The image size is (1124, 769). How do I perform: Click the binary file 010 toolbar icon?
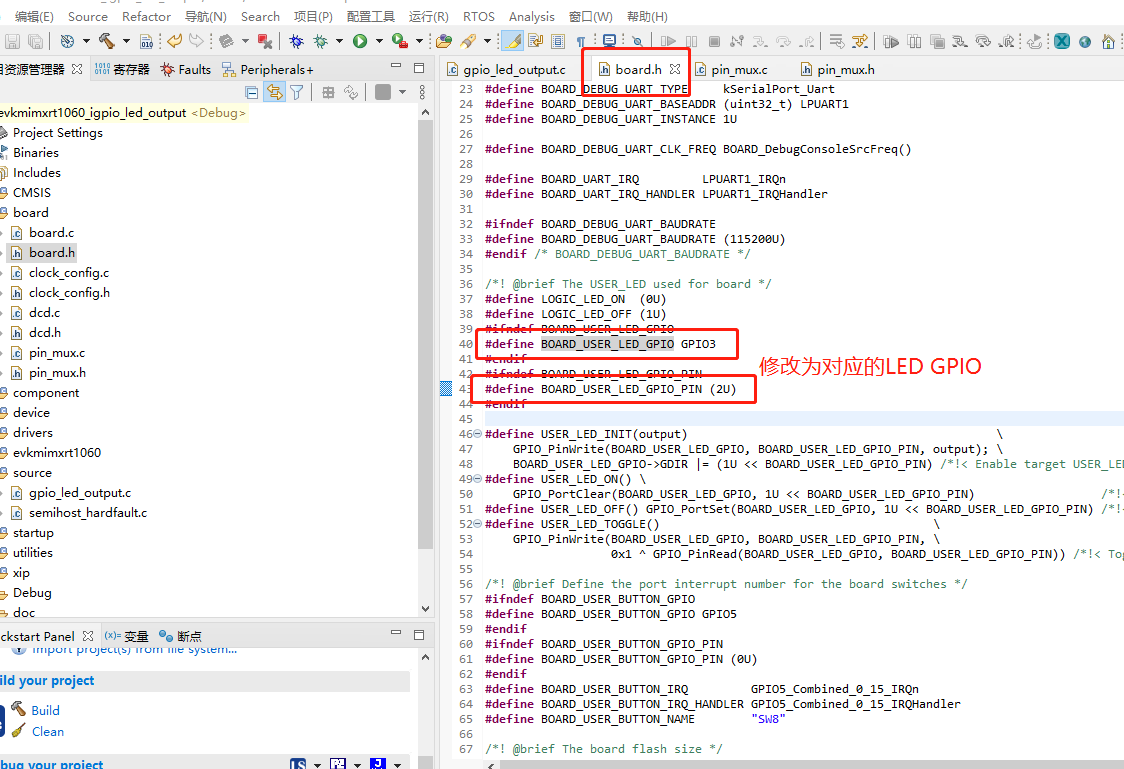tap(146, 42)
